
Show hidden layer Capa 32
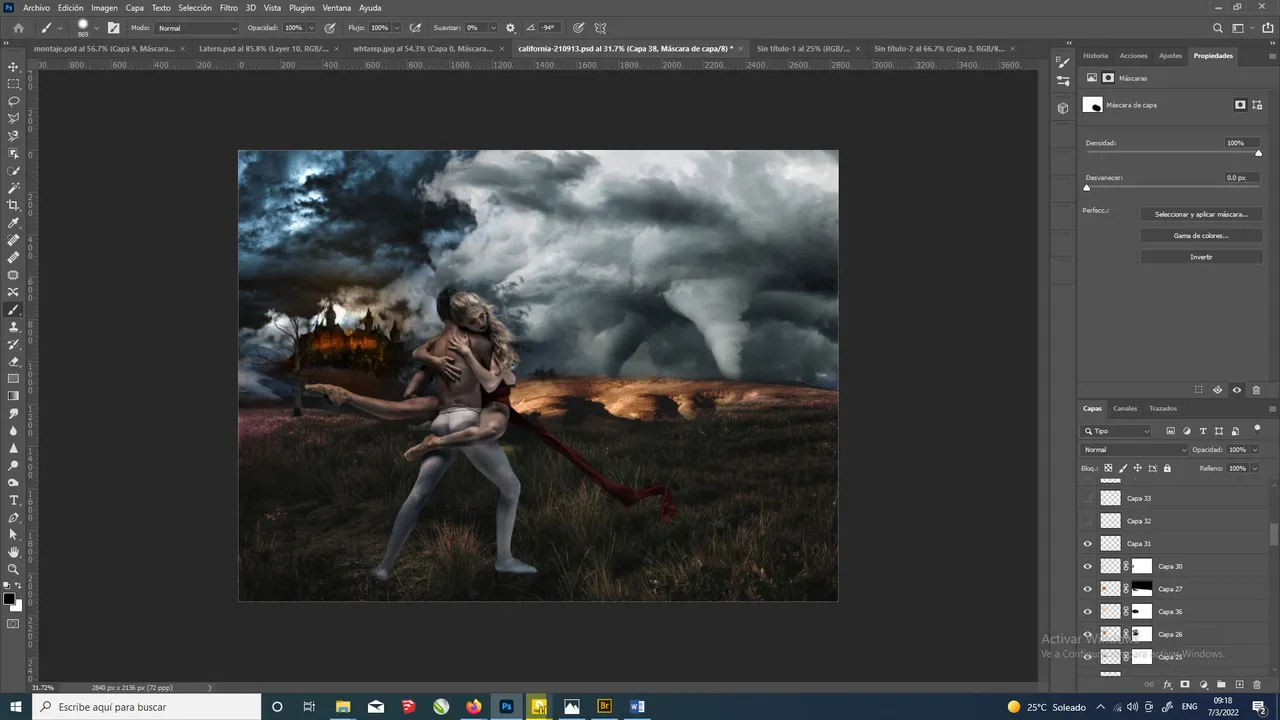1088,521
